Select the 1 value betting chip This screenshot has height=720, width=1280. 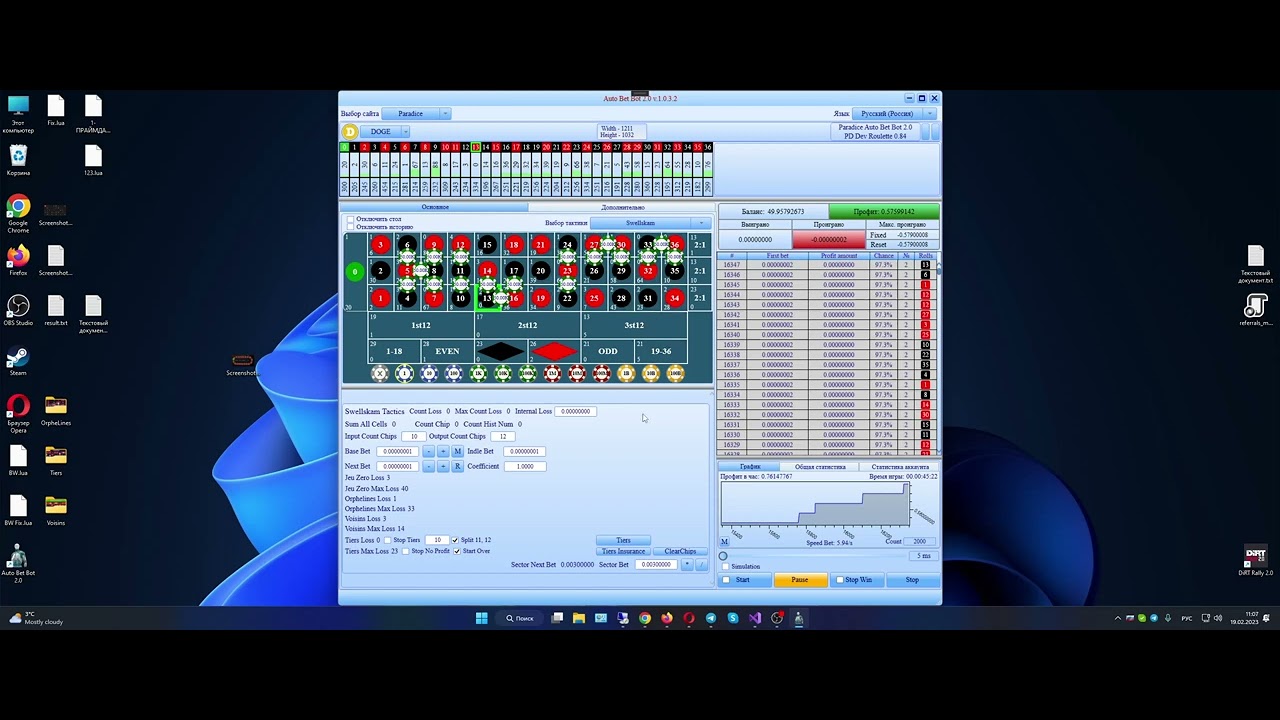(x=404, y=374)
